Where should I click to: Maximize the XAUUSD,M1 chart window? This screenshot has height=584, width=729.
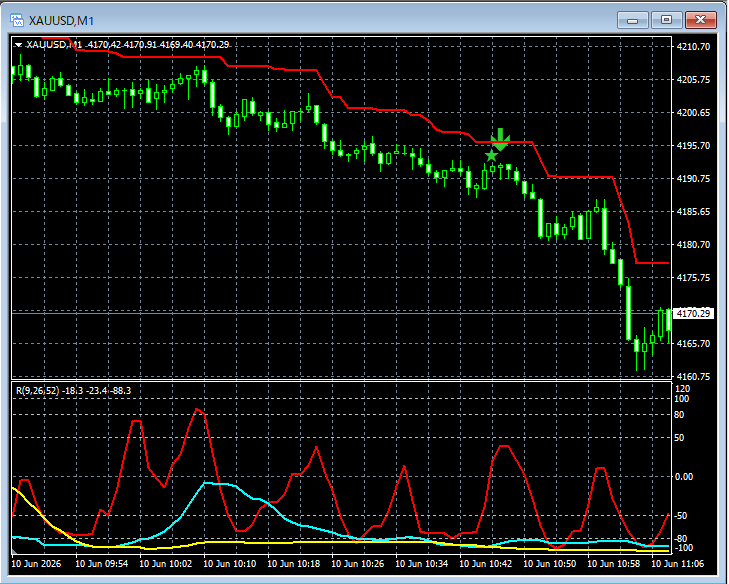click(666, 20)
